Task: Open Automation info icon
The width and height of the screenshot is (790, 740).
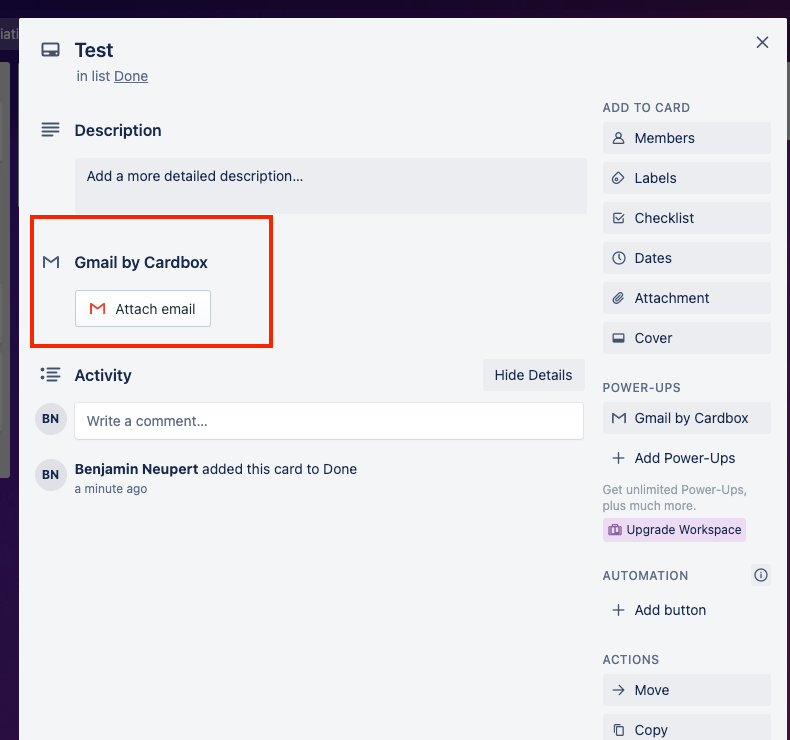Action: click(761, 575)
